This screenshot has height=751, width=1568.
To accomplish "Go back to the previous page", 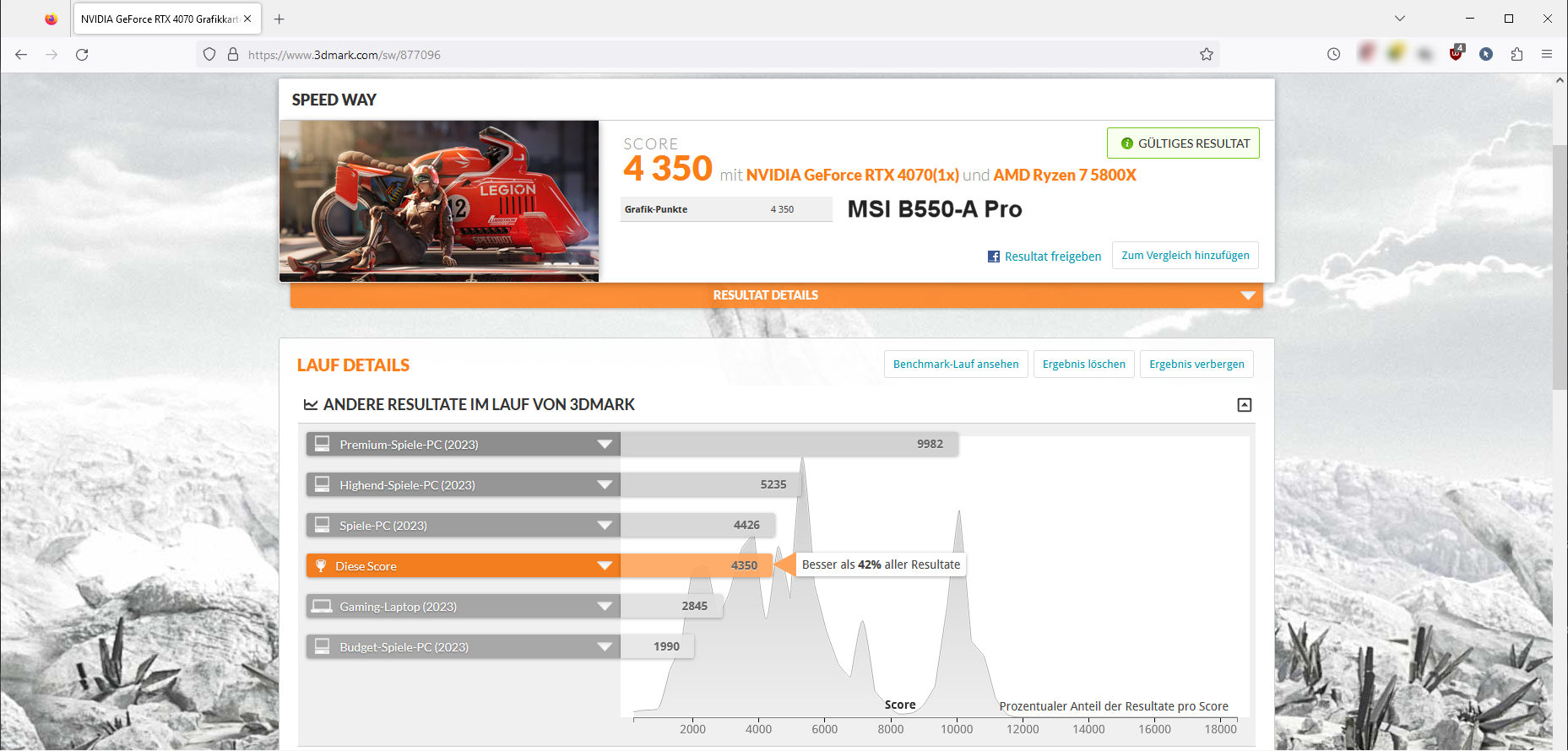I will 21,54.
